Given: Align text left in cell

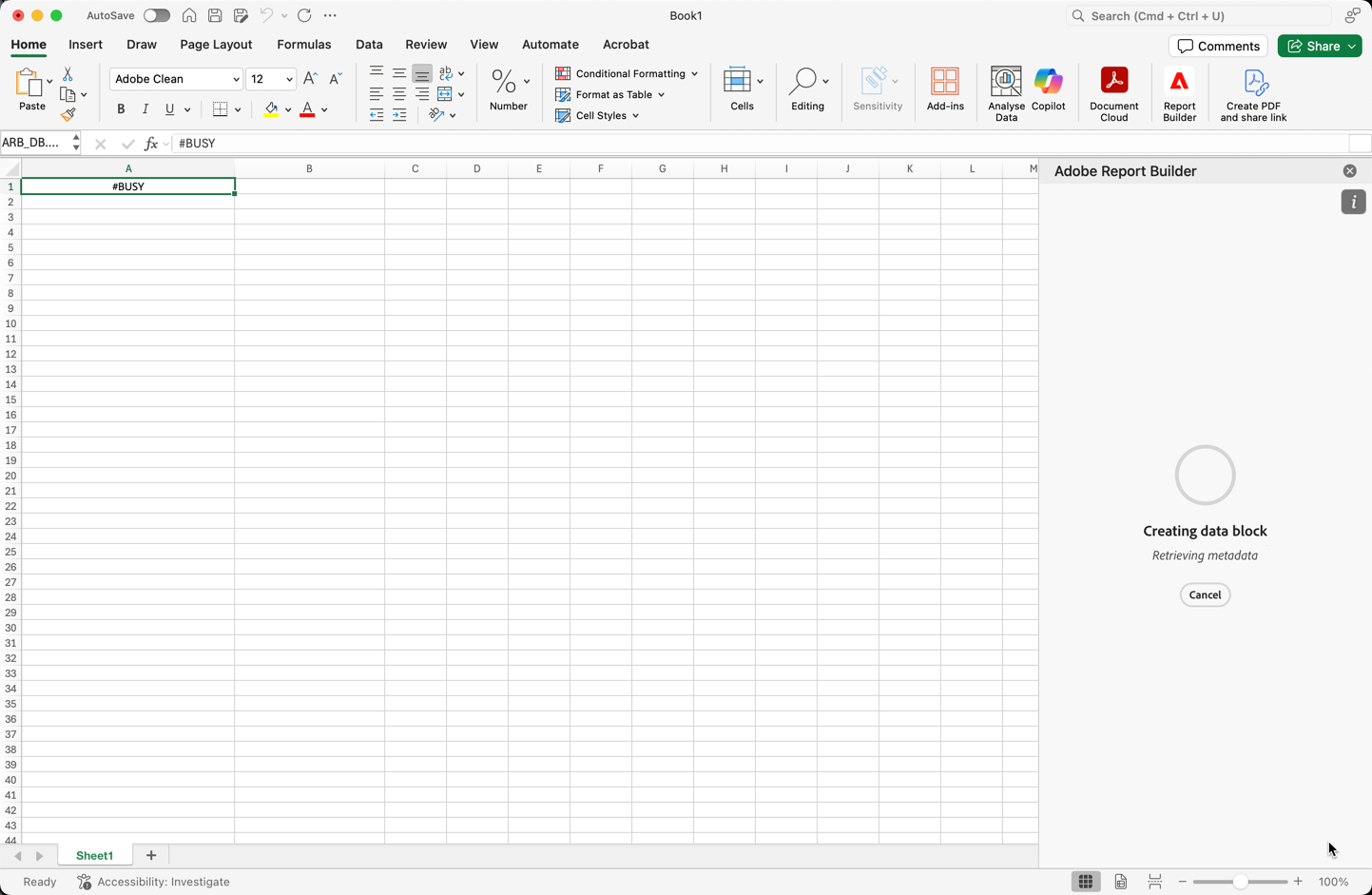Looking at the screenshot, I should pyautogui.click(x=377, y=94).
